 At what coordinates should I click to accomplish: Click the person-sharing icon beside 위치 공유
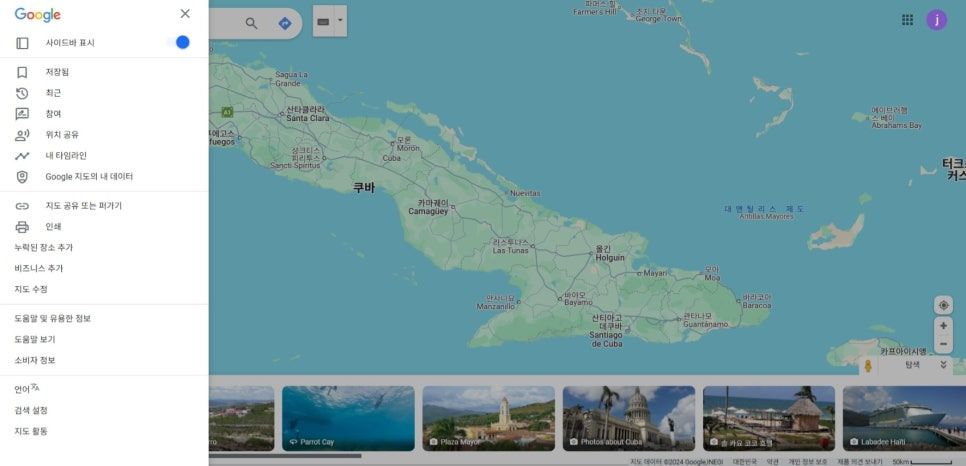click(22, 135)
